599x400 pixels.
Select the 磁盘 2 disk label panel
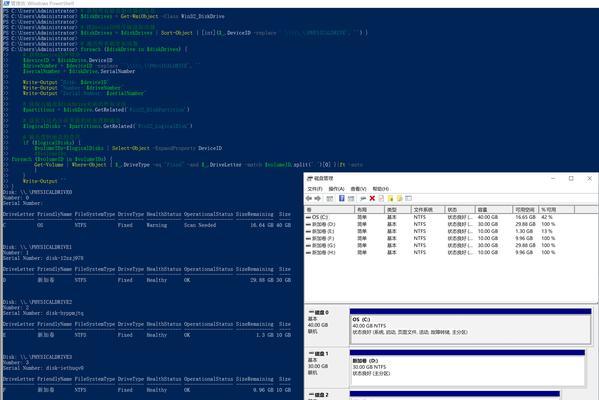[x=327, y=395]
